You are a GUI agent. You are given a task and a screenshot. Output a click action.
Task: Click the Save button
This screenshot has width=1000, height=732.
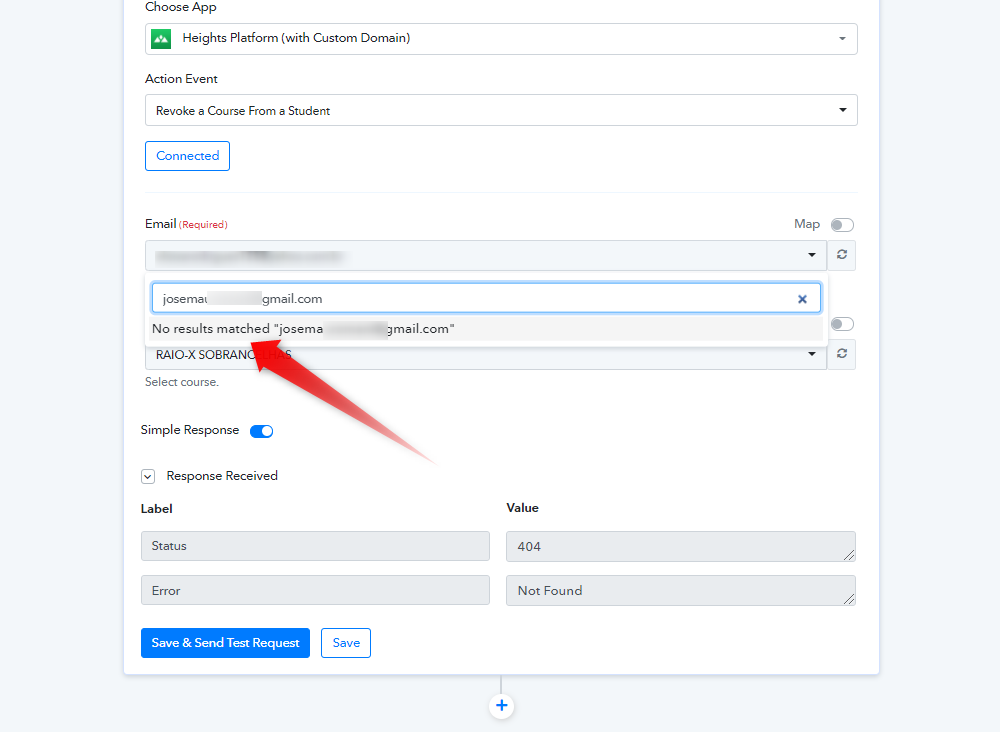(346, 643)
